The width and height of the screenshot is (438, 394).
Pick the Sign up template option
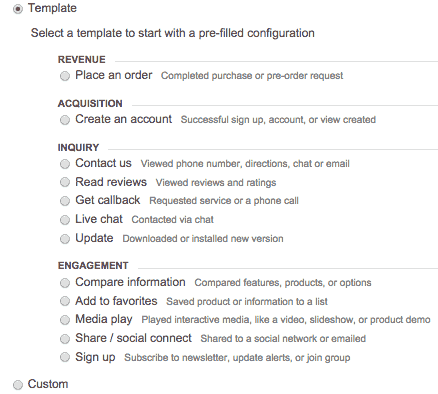pyautogui.click(x=65, y=358)
